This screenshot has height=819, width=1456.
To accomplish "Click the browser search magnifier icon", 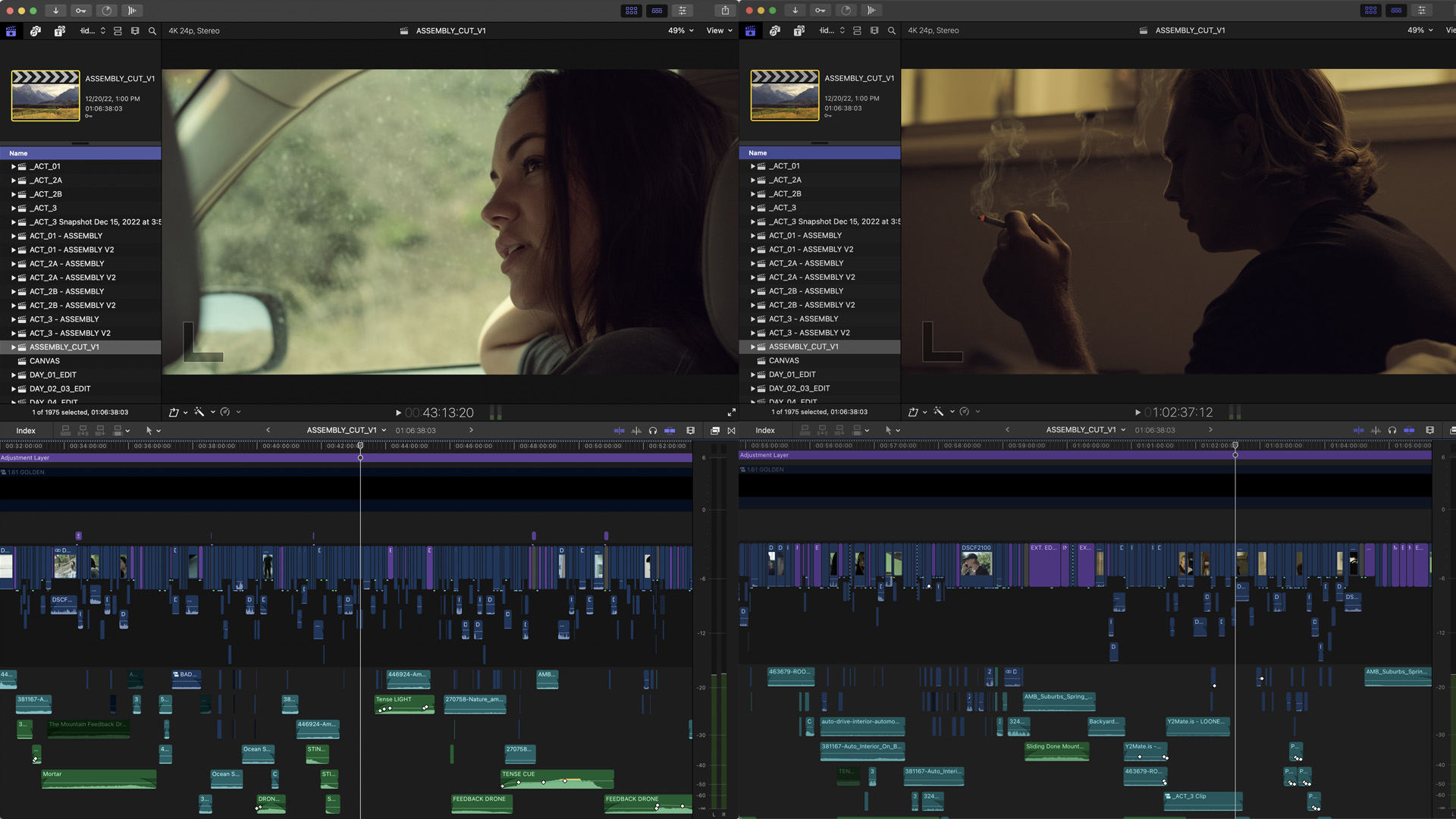I will (152, 30).
